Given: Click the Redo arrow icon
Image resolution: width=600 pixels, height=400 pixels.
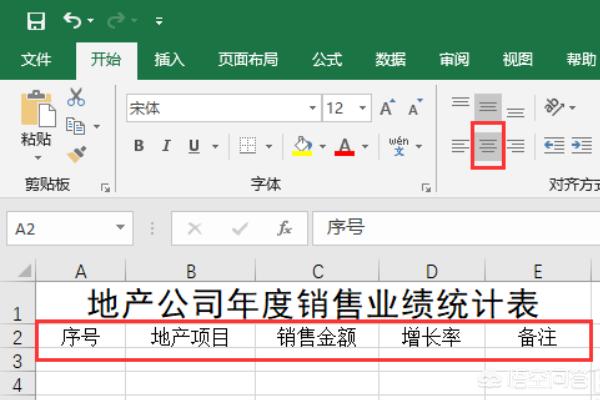Looking at the screenshot, I should pos(116,20).
